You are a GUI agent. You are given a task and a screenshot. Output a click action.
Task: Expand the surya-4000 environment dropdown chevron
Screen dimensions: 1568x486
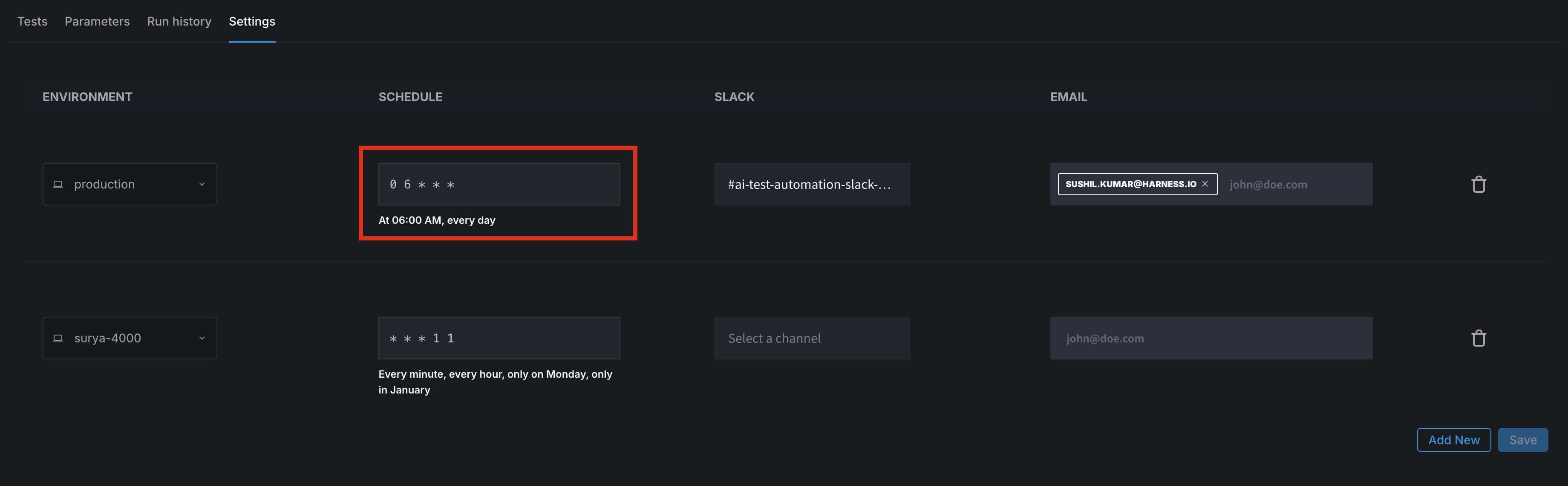(x=202, y=338)
